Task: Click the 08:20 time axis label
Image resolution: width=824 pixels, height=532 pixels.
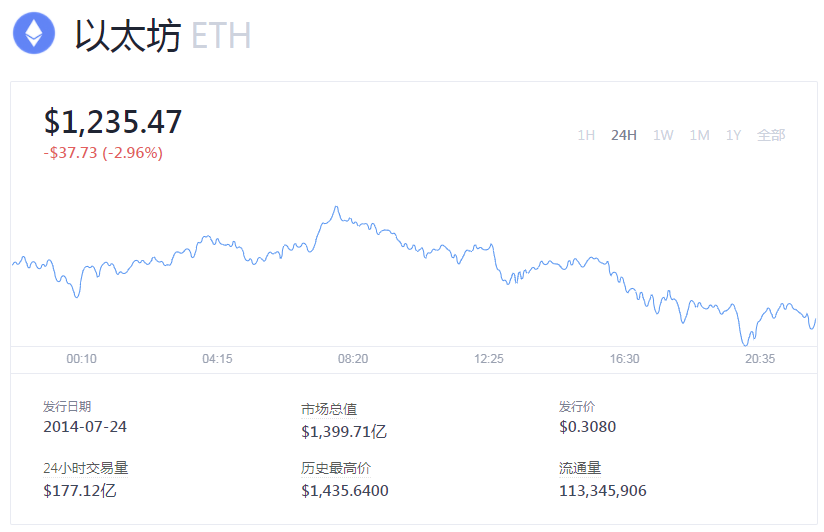Action: point(353,358)
